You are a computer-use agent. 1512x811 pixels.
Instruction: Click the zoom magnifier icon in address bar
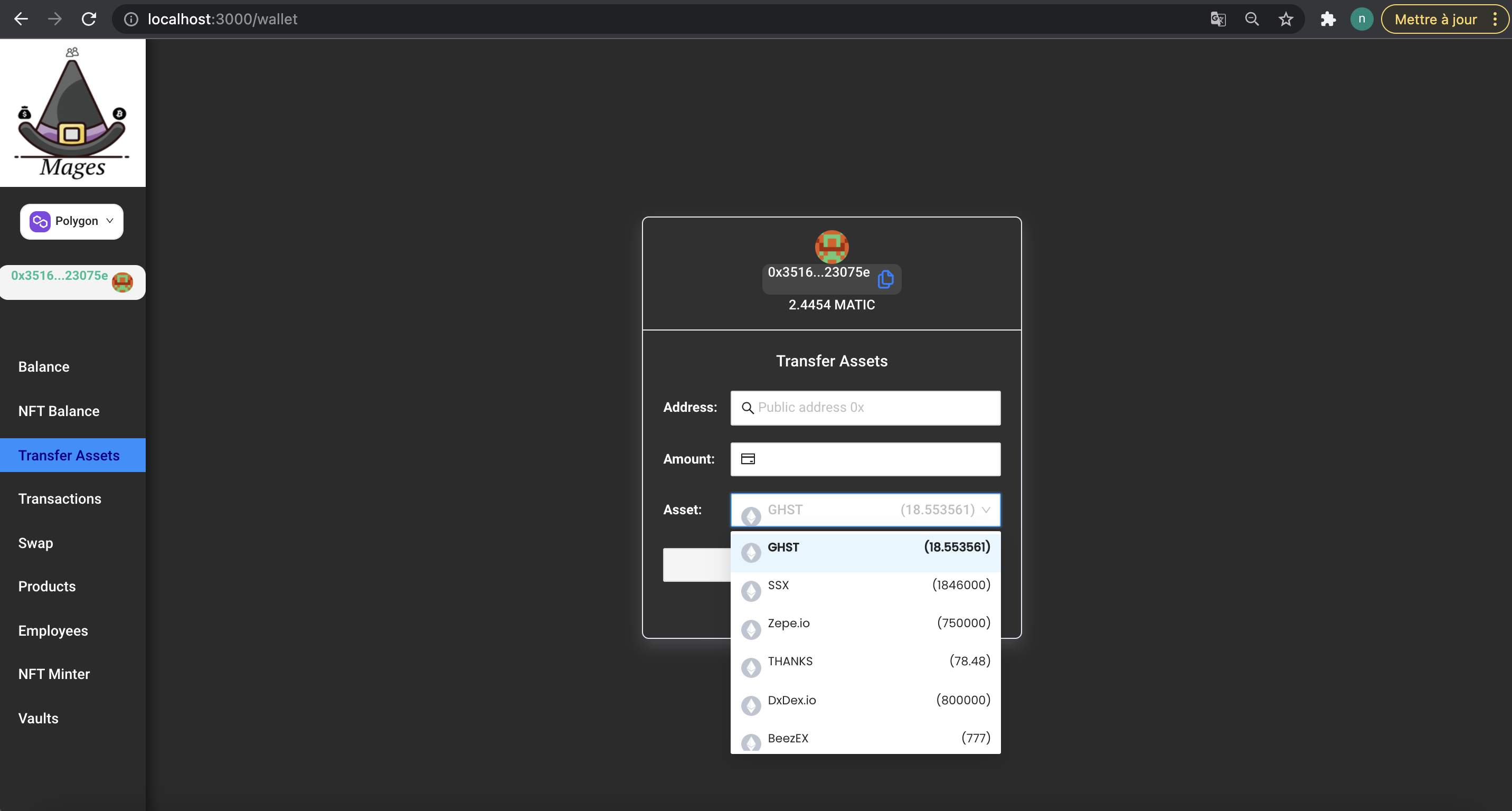tap(1251, 20)
